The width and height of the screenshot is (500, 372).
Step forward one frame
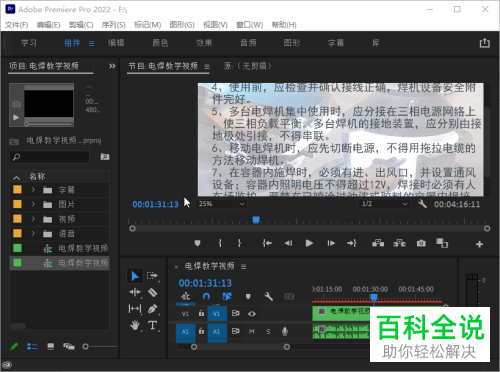pyautogui.click(x=331, y=243)
